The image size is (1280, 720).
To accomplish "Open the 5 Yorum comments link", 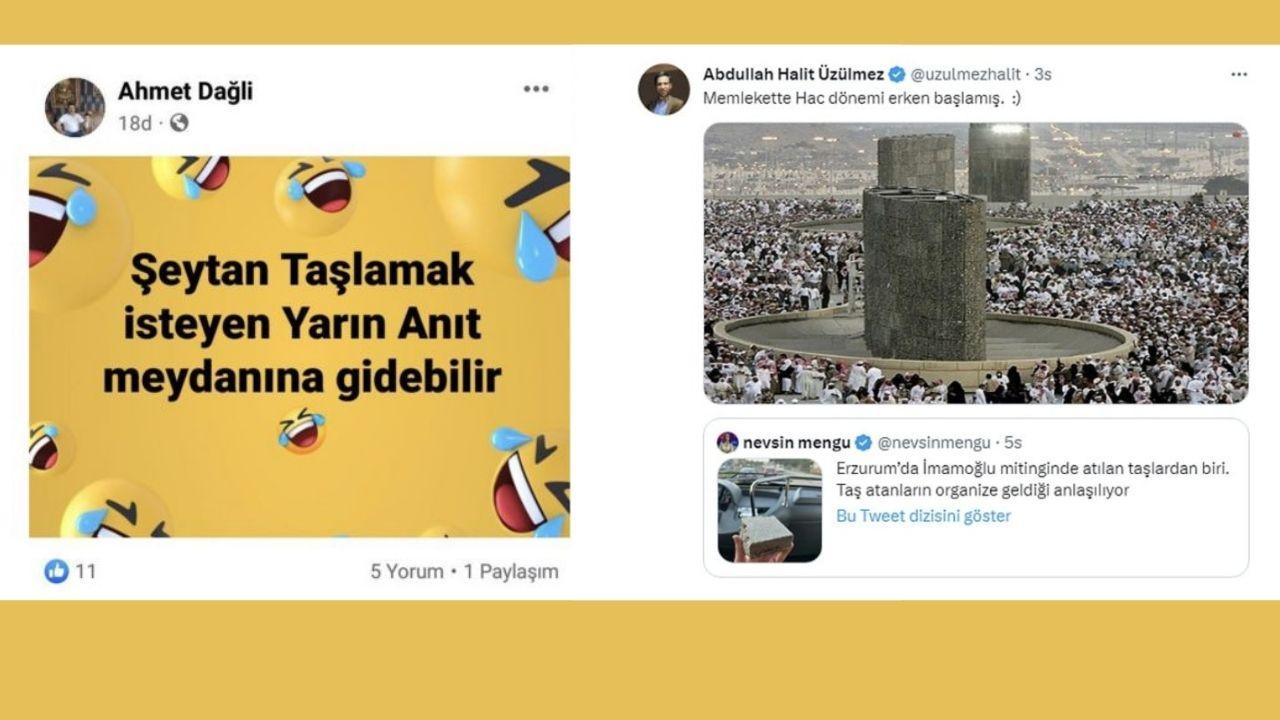I will click(x=407, y=571).
